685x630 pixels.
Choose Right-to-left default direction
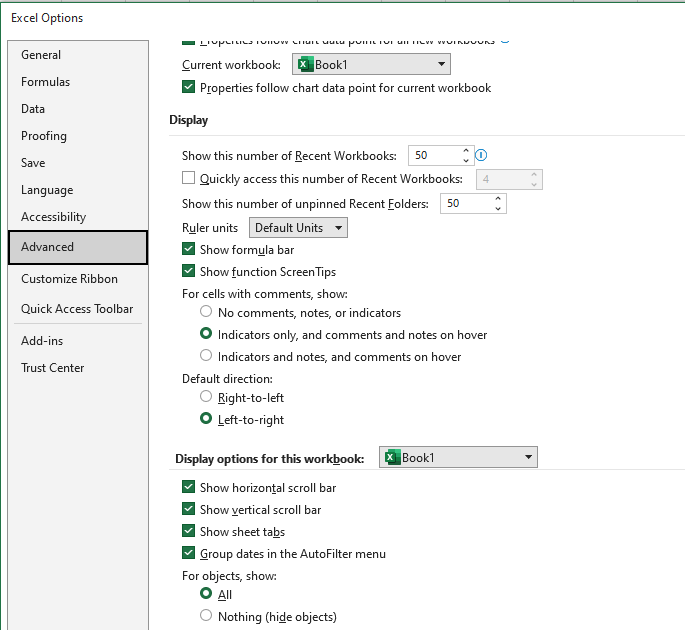(206, 396)
